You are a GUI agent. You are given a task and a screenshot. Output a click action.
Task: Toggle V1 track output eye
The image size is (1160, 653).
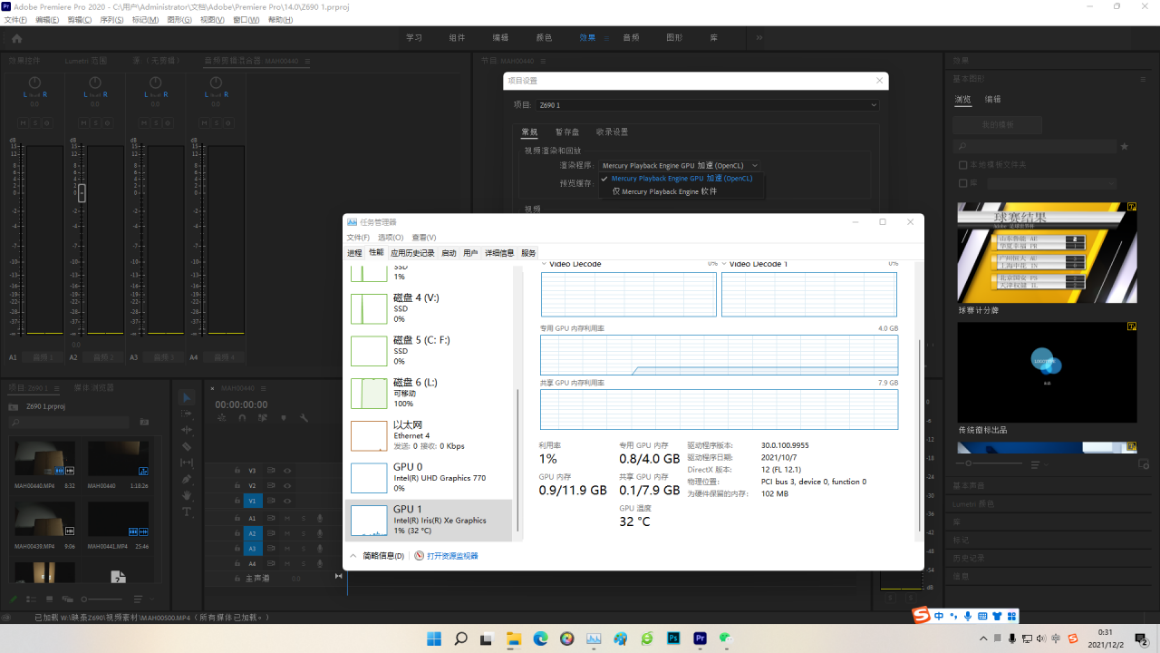coord(288,501)
